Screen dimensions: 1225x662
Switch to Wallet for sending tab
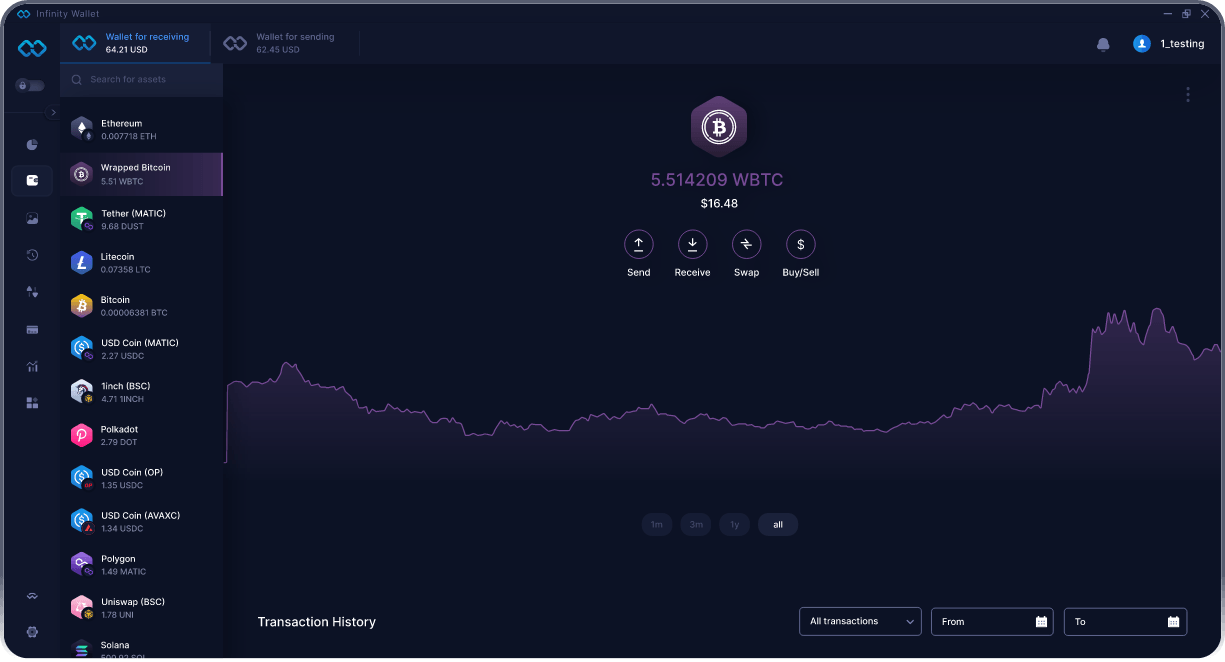287,43
